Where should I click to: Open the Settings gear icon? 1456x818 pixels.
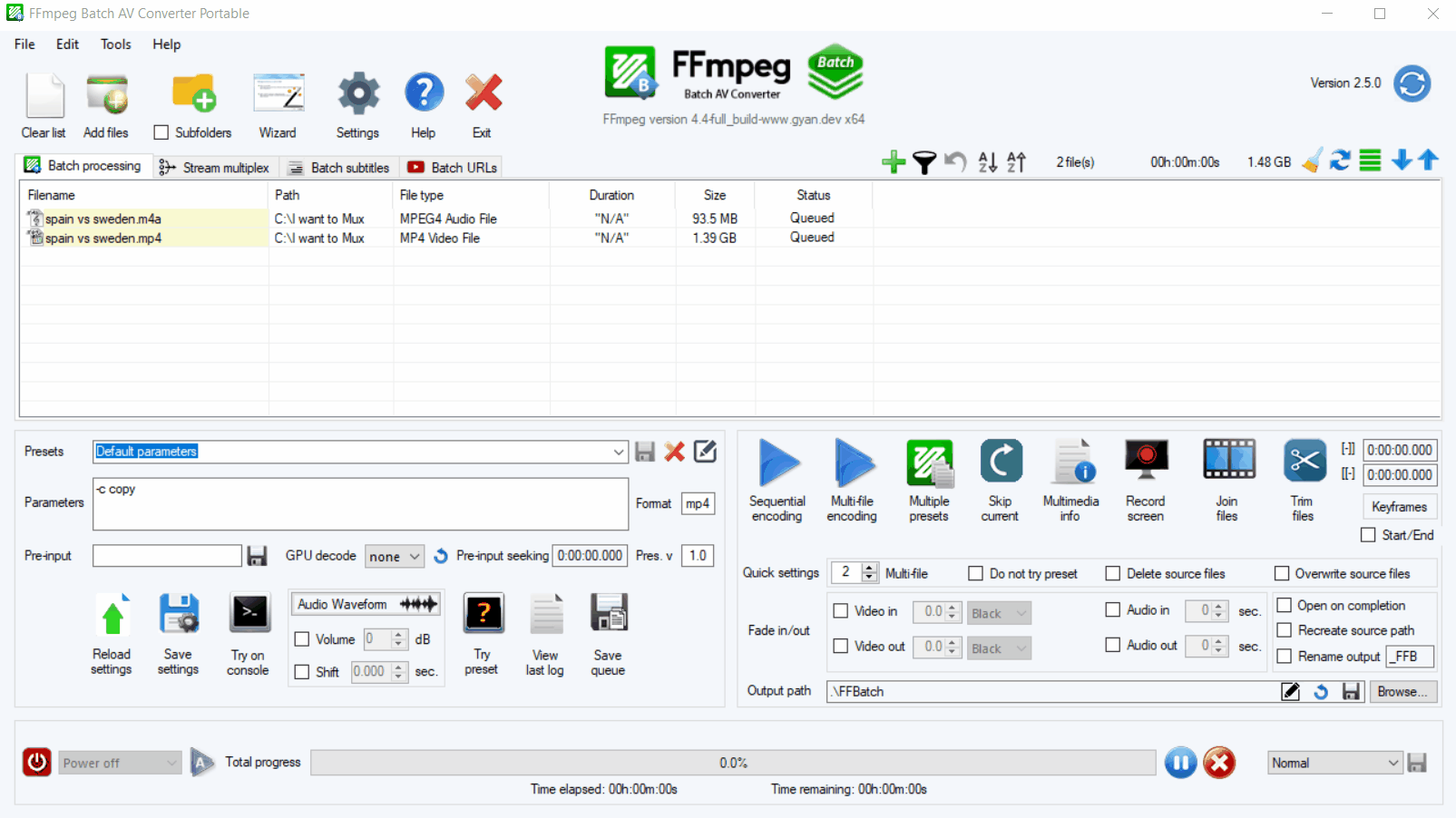coord(358,93)
